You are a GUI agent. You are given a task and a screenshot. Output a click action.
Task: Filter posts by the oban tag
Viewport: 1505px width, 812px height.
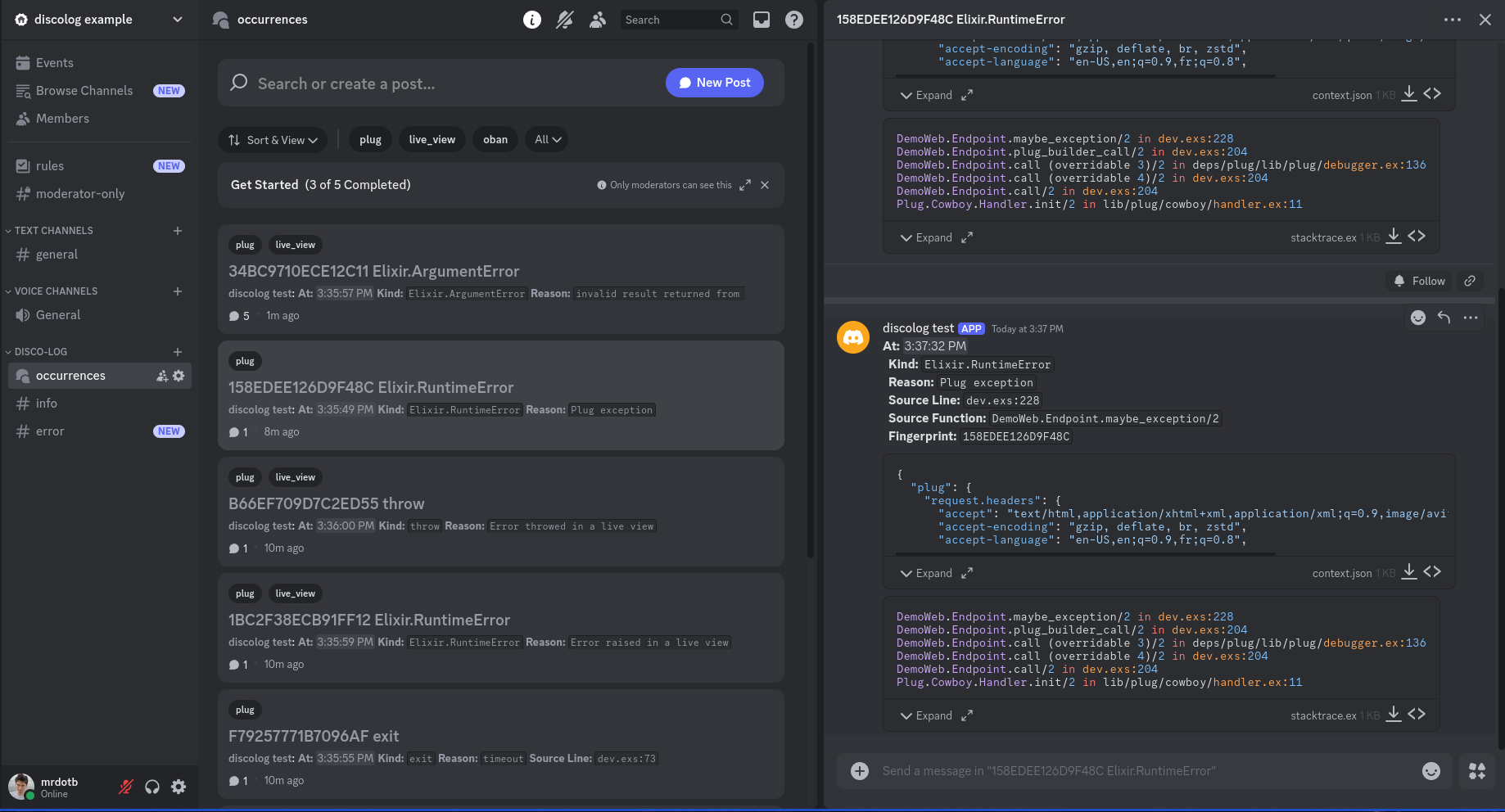pyautogui.click(x=495, y=140)
